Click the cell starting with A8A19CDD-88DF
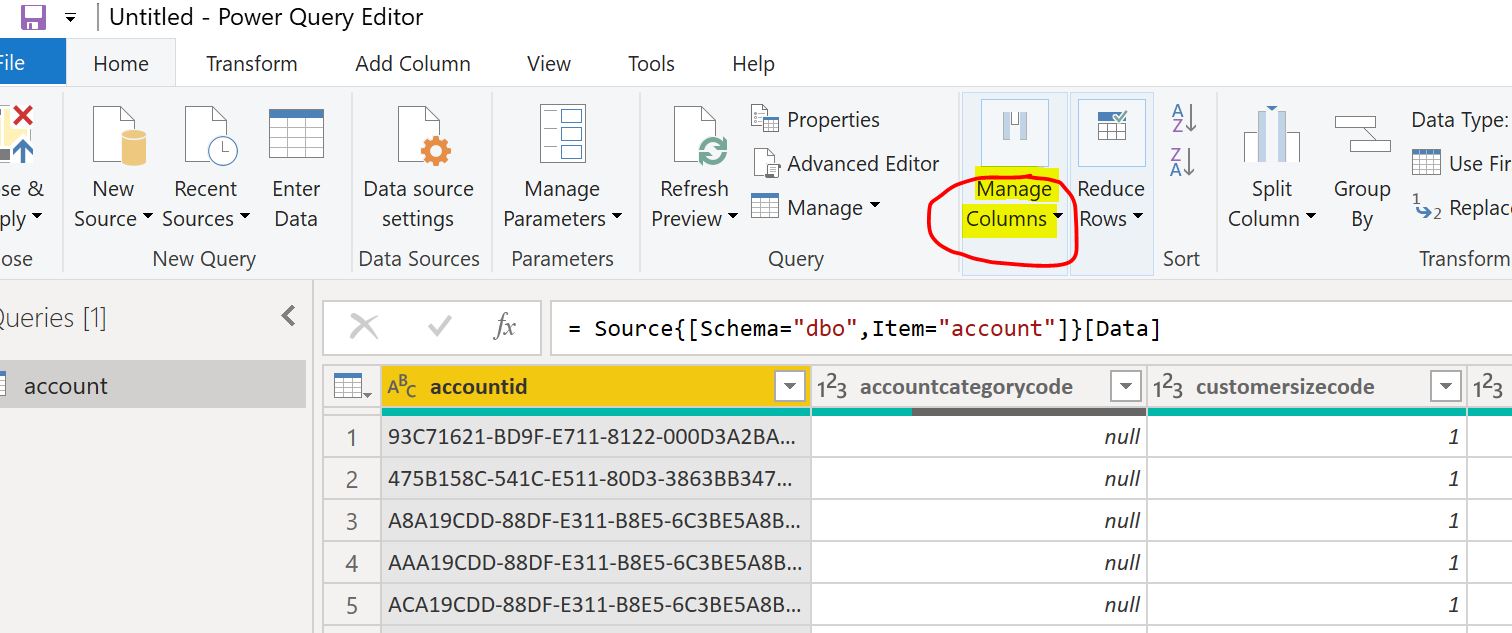The height and width of the screenshot is (633, 1512). point(595,521)
